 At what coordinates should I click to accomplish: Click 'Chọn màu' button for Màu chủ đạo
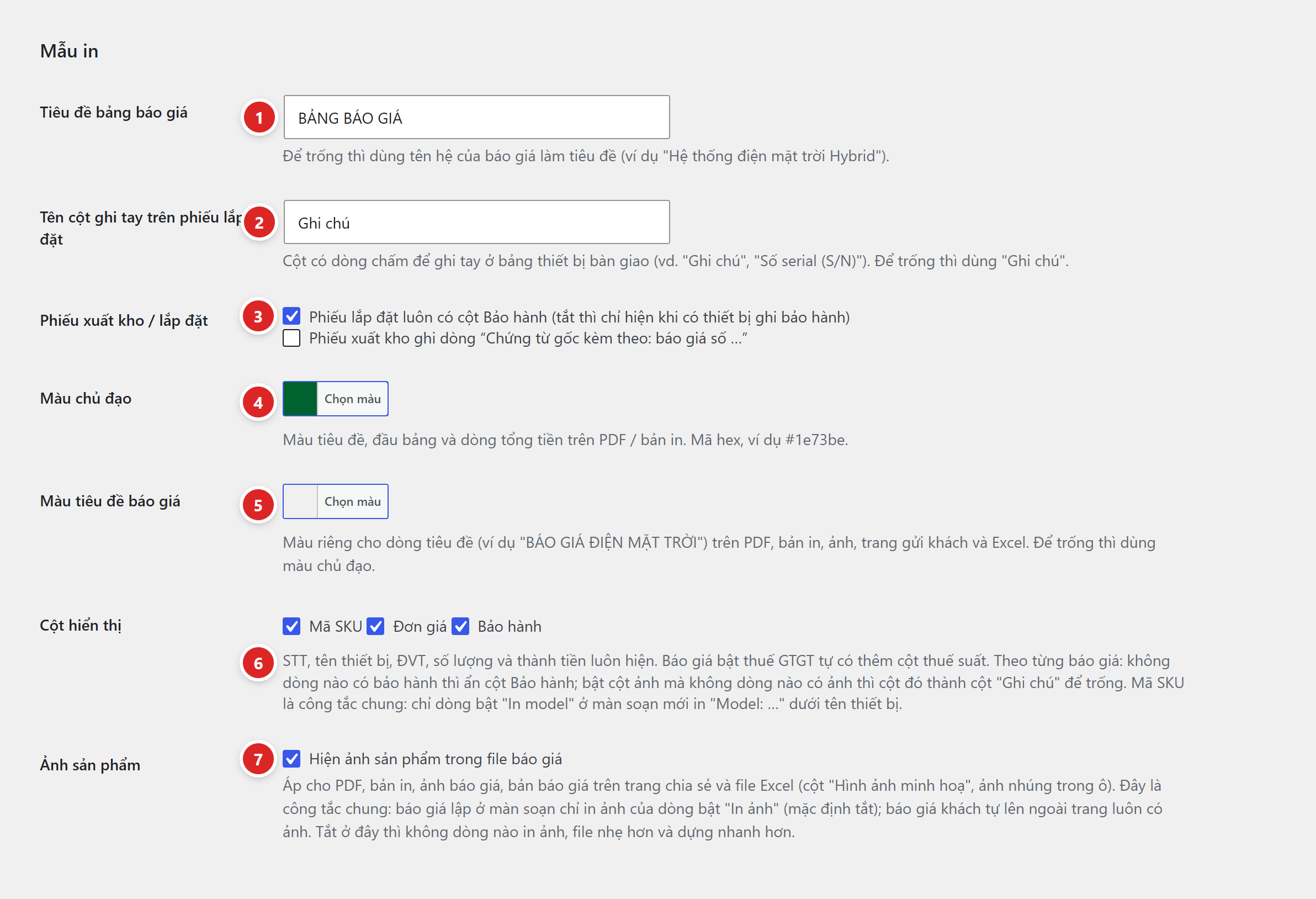(352, 399)
